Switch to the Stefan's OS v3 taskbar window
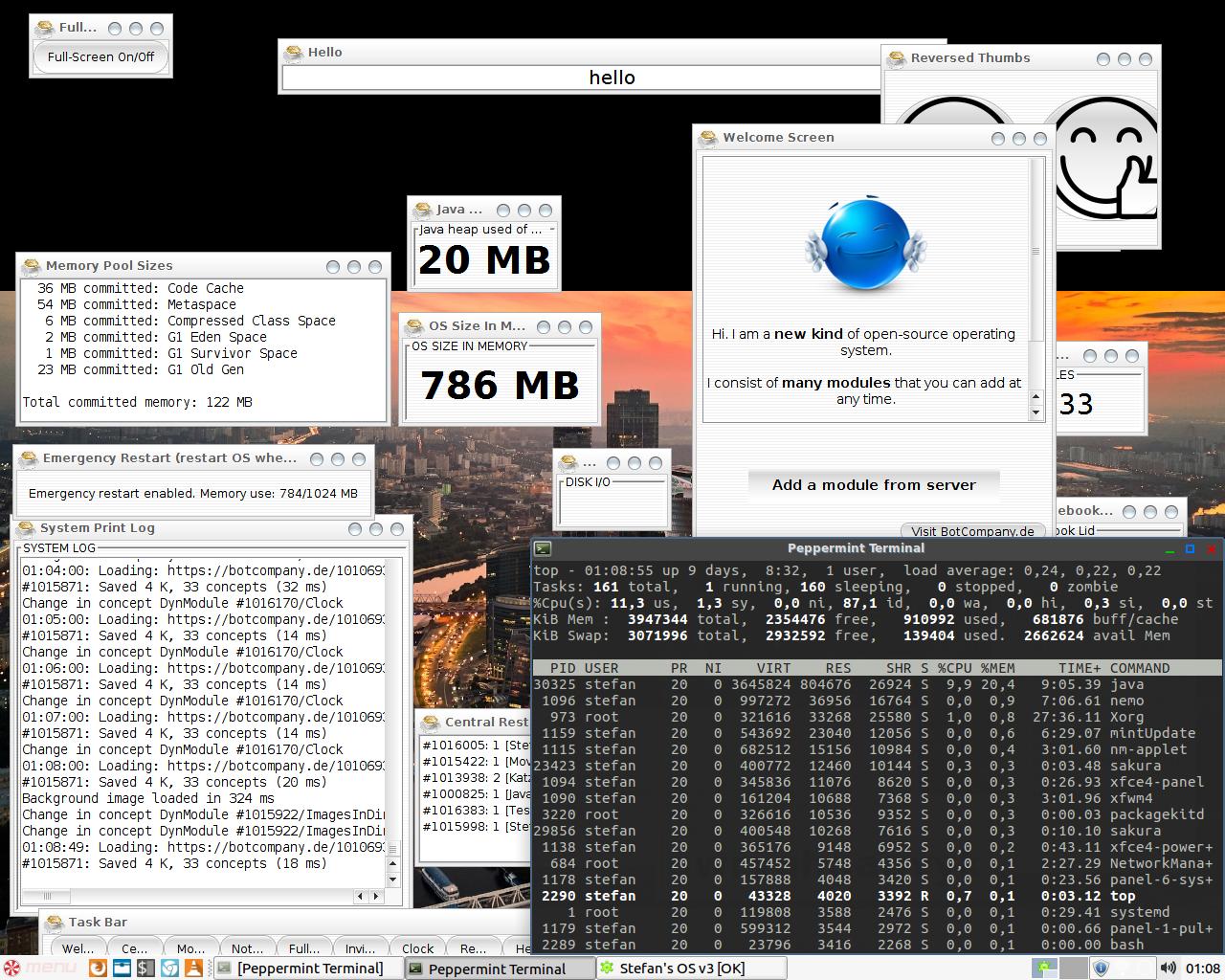The image size is (1225, 980). point(681,968)
